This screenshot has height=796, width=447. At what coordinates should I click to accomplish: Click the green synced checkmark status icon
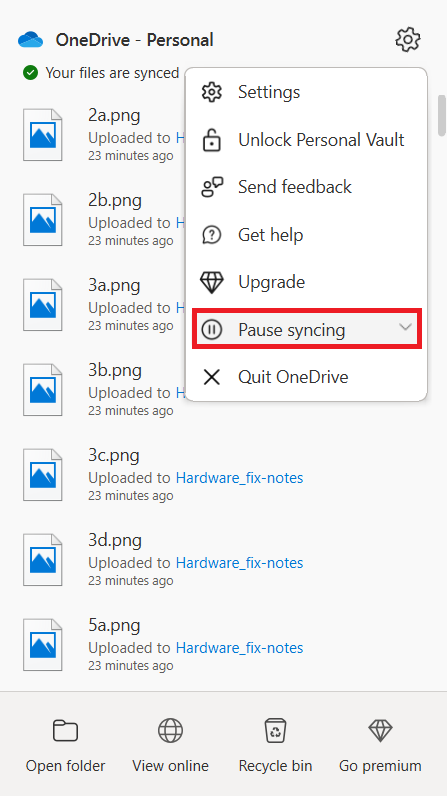pyautogui.click(x=30, y=73)
